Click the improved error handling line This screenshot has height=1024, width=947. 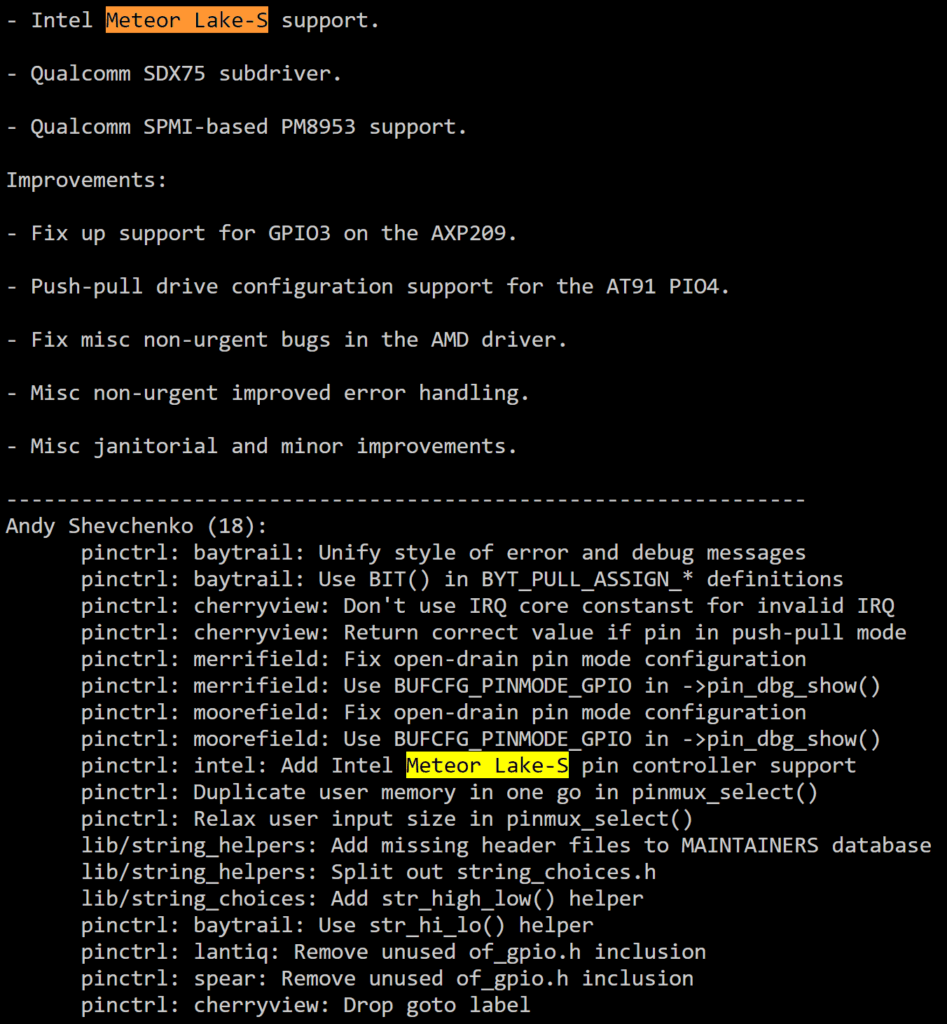click(268, 393)
